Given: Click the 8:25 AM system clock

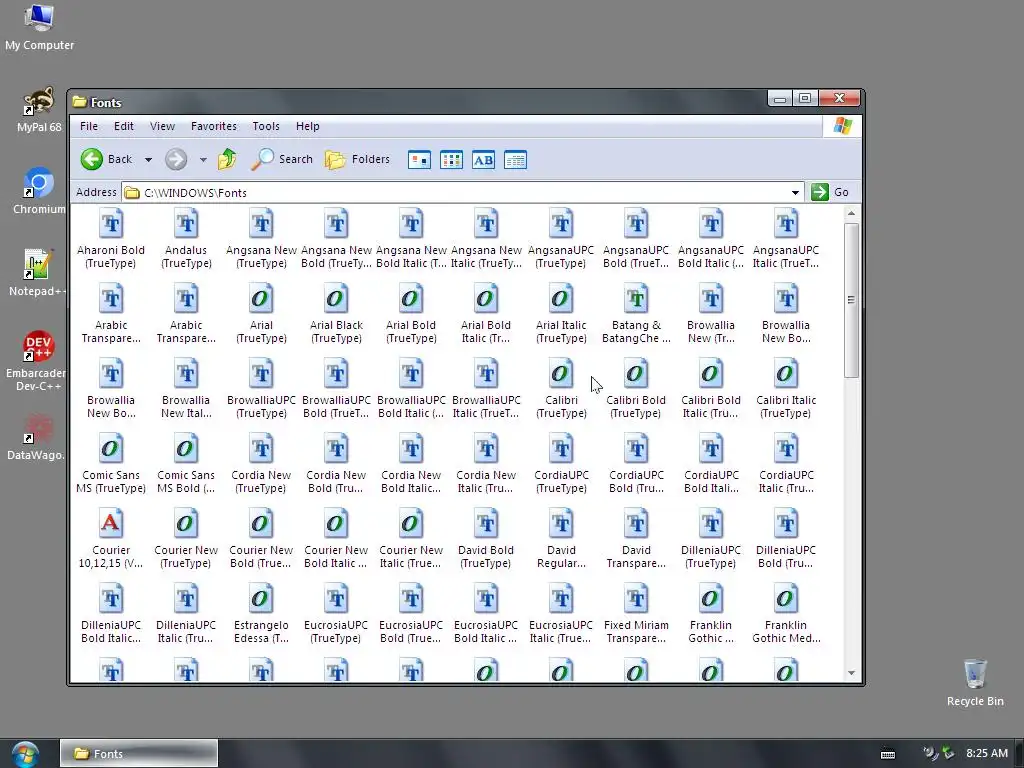Looking at the screenshot, I should [x=987, y=753].
